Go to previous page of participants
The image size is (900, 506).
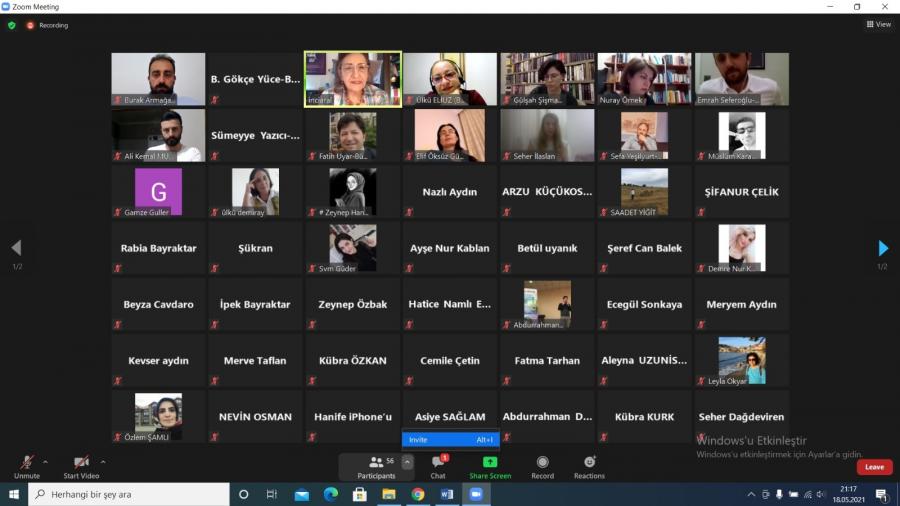click(x=16, y=248)
